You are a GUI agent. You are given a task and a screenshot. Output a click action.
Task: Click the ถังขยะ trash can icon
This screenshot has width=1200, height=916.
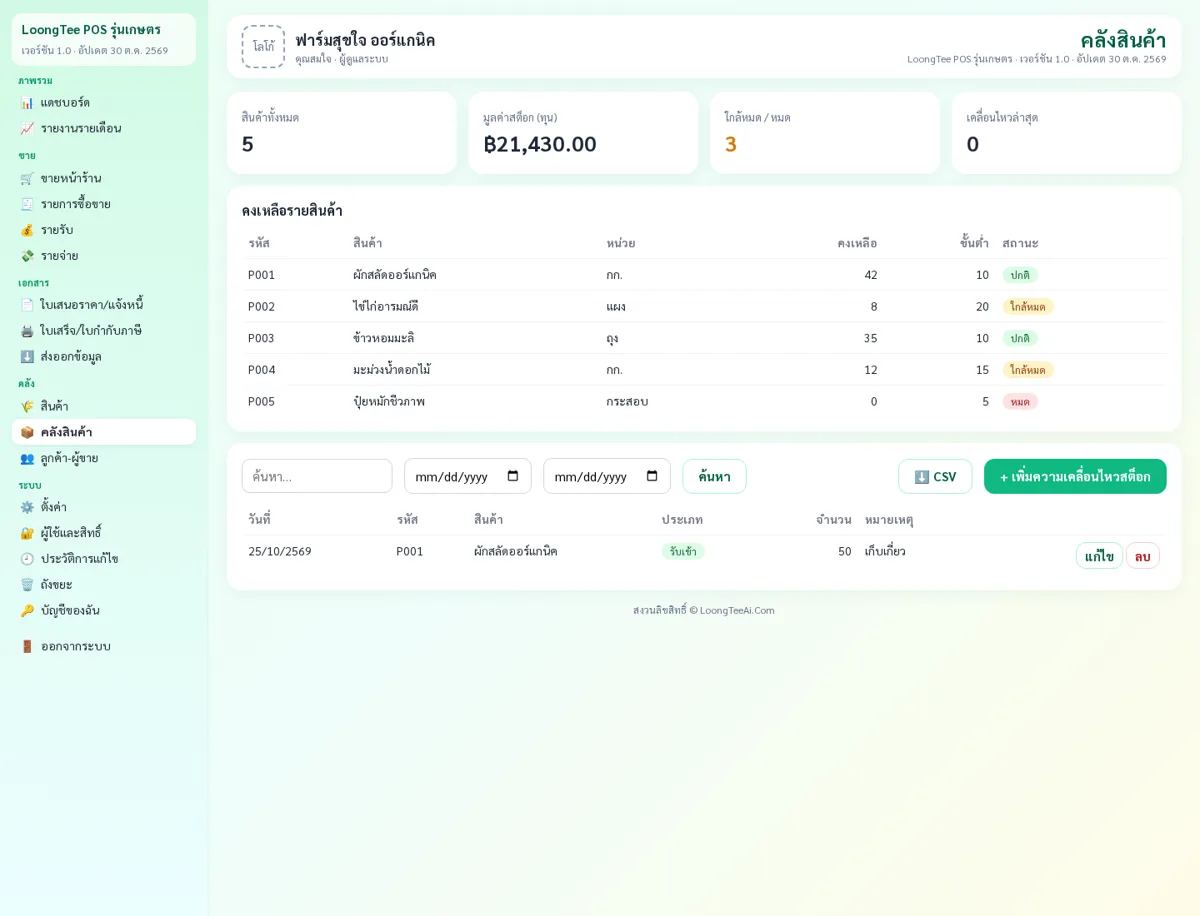27,584
